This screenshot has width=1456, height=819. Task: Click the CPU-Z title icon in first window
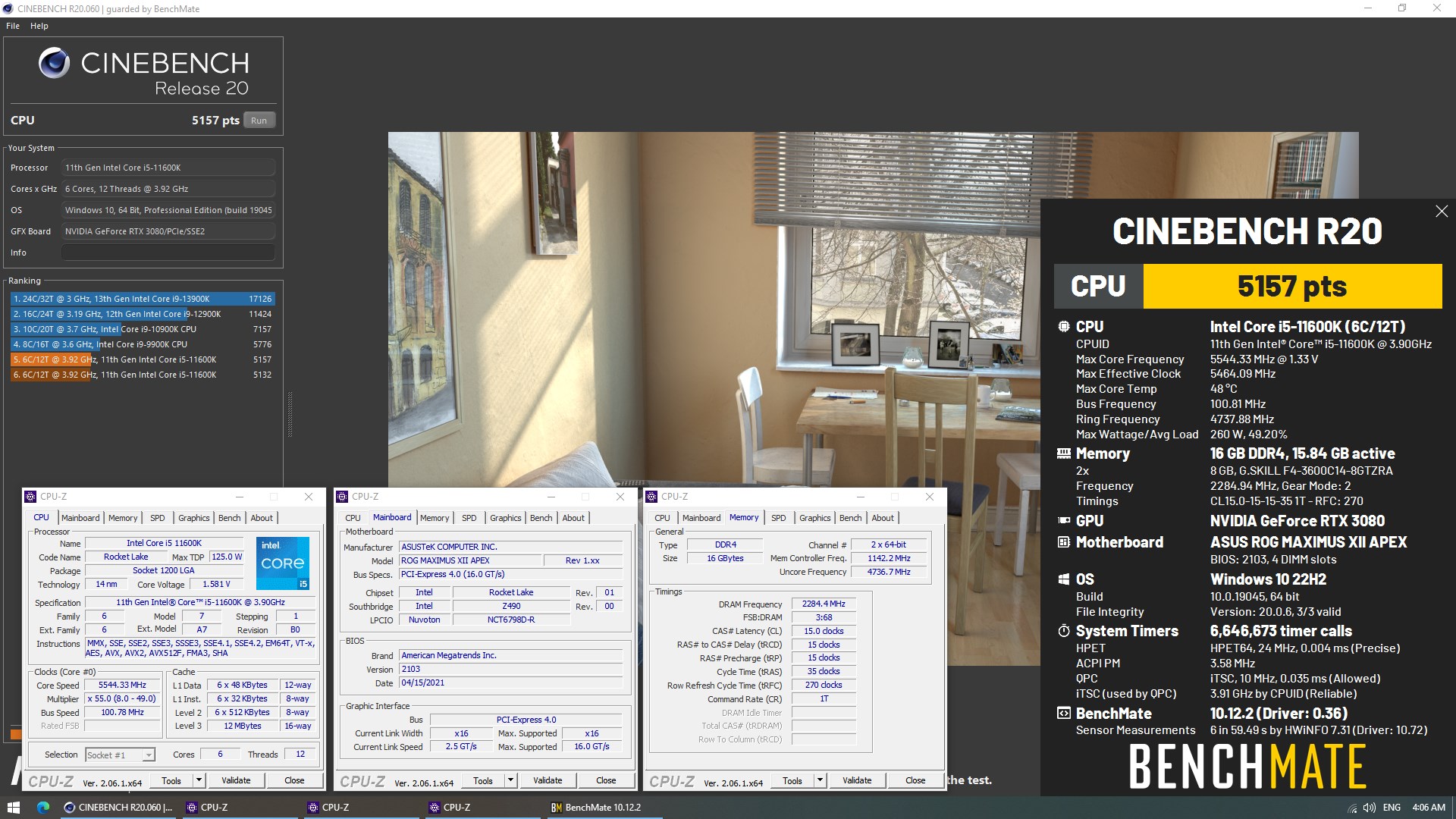[x=30, y=497]
